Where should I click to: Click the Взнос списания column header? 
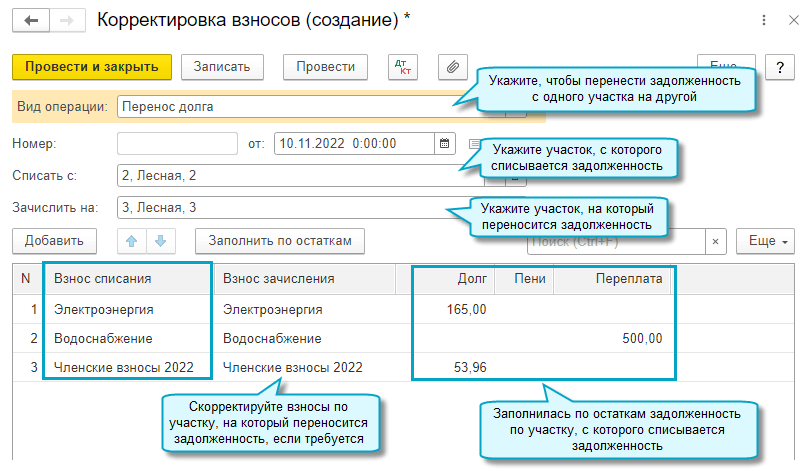pyautogui.click(x=128, y=279)
